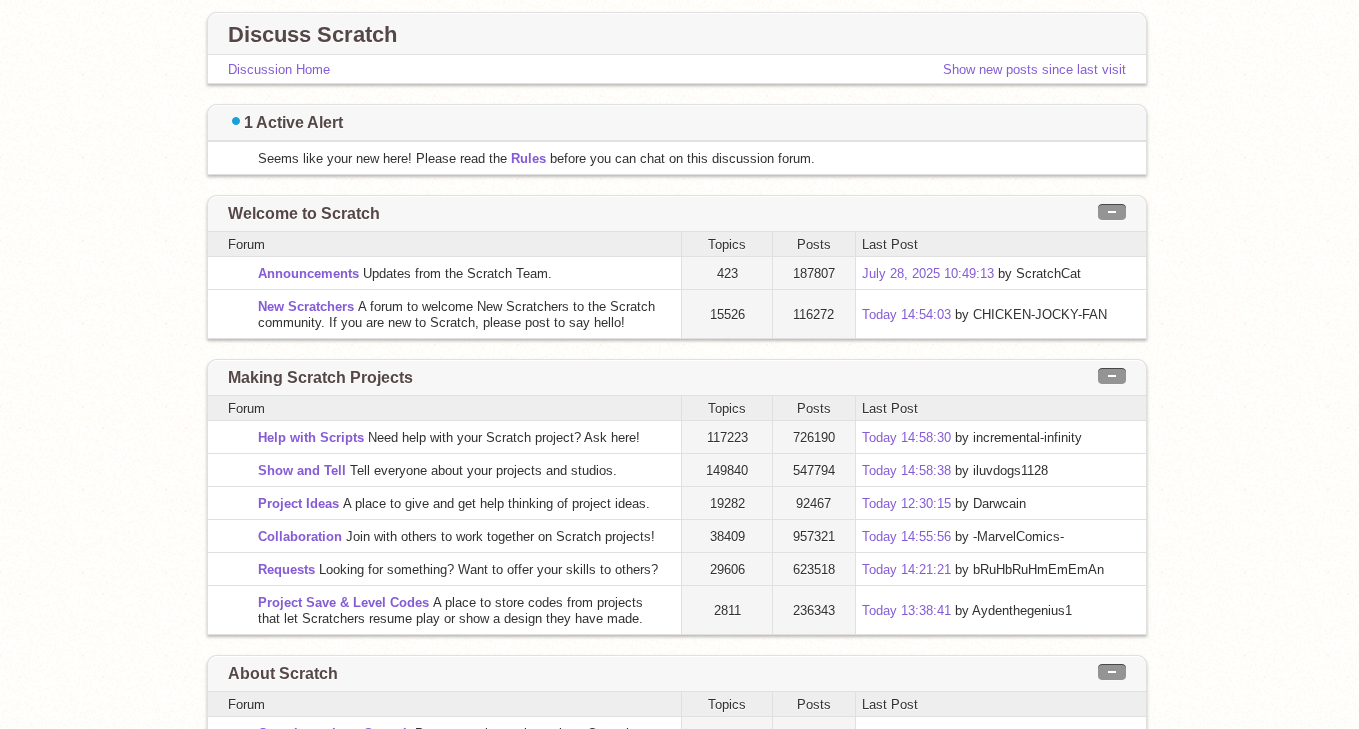
Task: Open the Requests forum
Action: tap(286, 569)
